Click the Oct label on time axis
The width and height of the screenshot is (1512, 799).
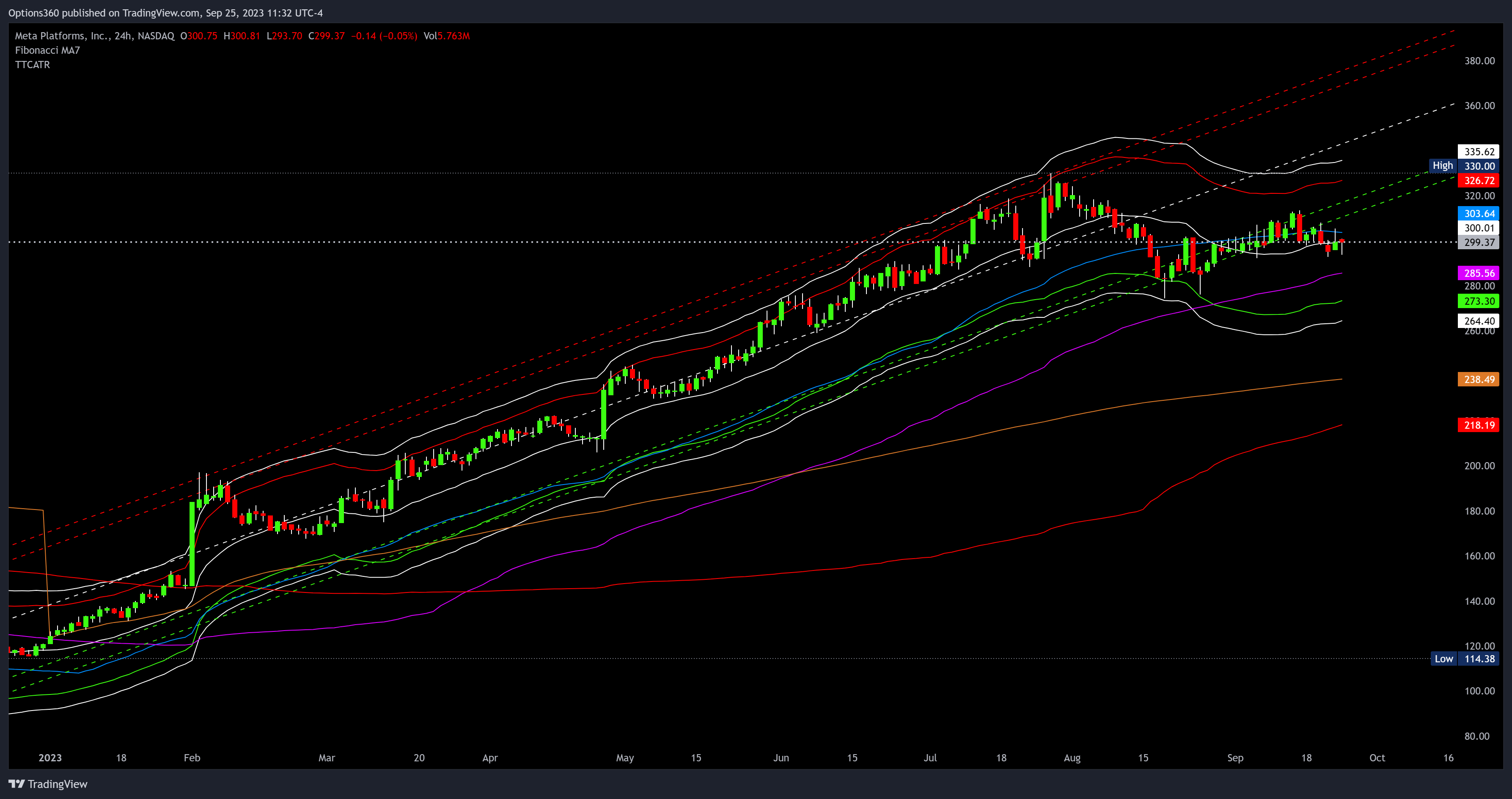(1377, 758)
